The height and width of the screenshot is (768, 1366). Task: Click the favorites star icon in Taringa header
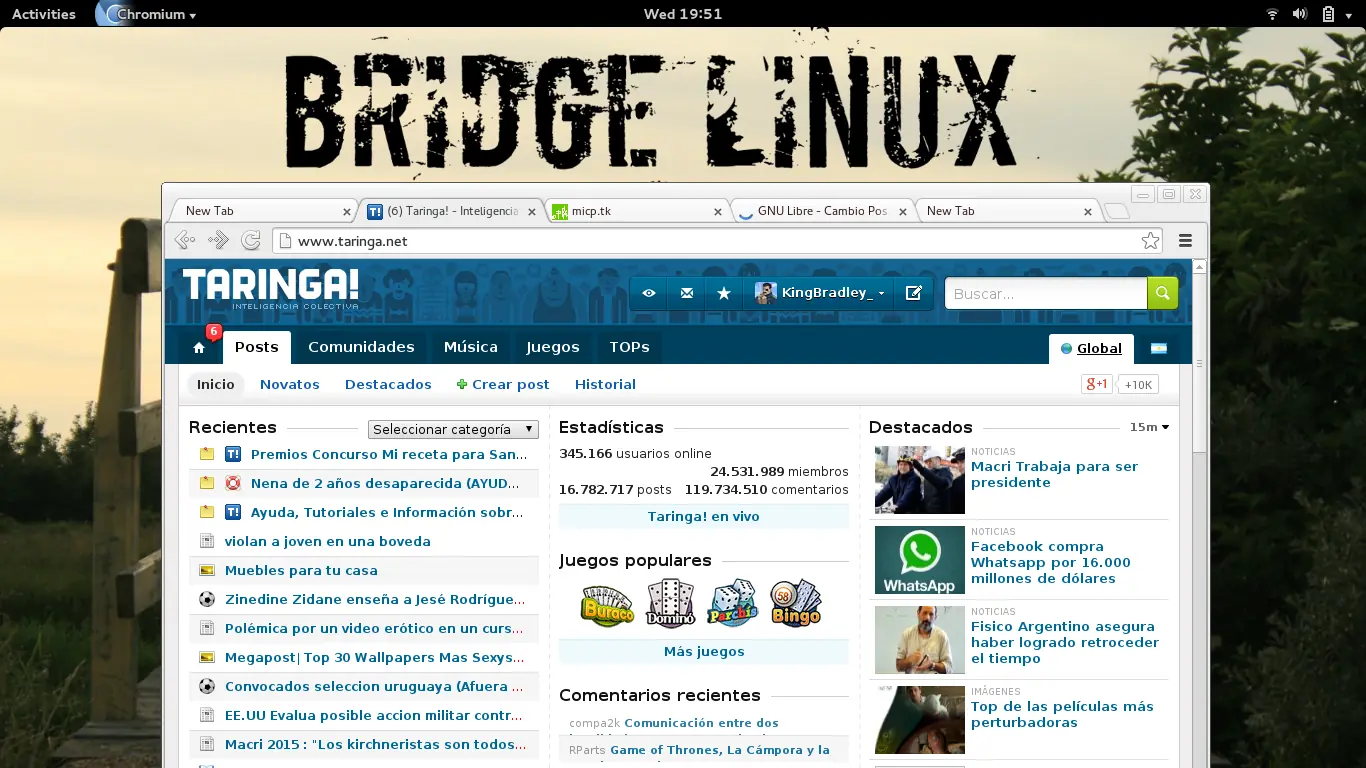[x=724, y=293]
